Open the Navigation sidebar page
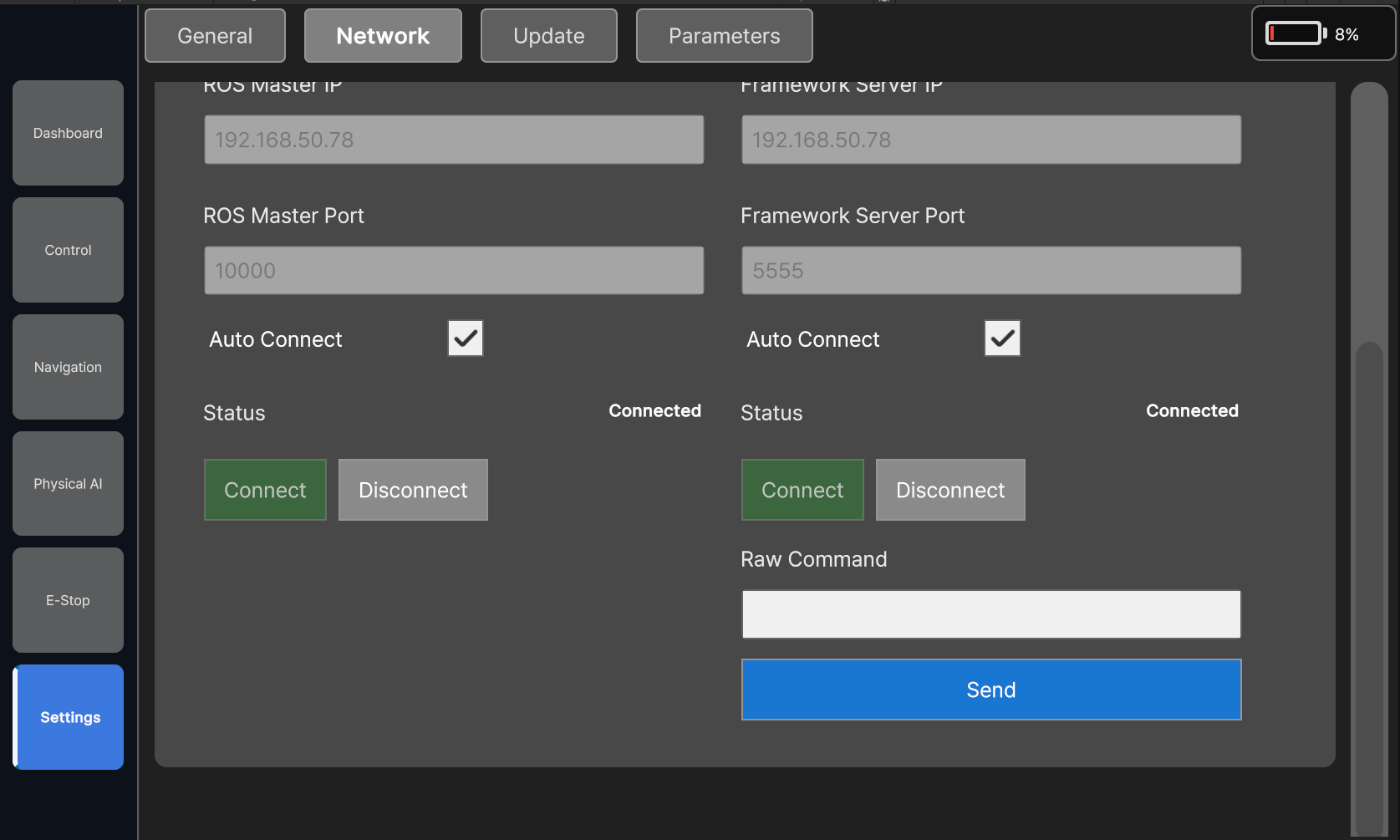The image size is (1400, 840). click(68, 367)
